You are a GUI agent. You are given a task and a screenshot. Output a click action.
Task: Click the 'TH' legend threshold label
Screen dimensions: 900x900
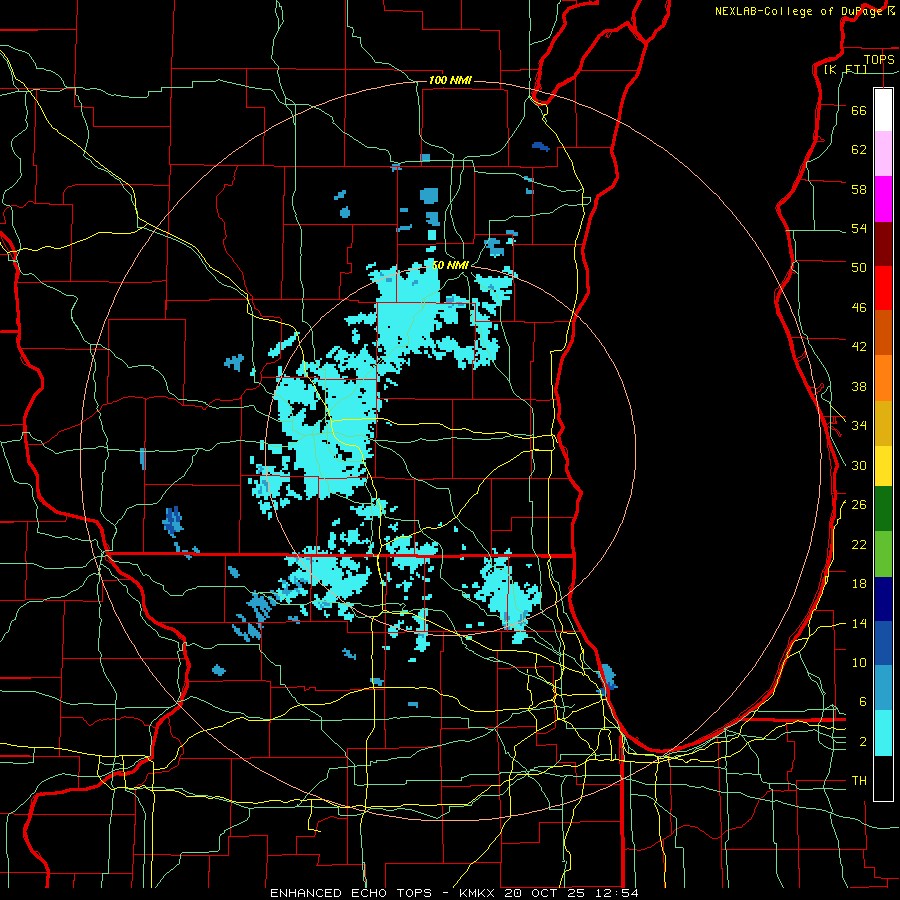pyautogui.click(x=859, y=781)
